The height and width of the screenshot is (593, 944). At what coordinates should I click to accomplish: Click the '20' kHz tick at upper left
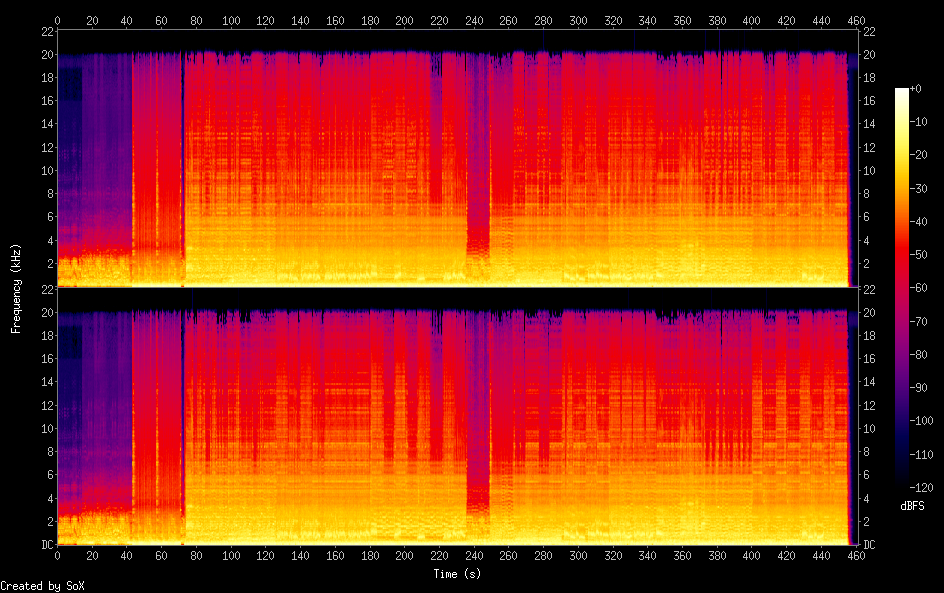[x=45, y=55]
